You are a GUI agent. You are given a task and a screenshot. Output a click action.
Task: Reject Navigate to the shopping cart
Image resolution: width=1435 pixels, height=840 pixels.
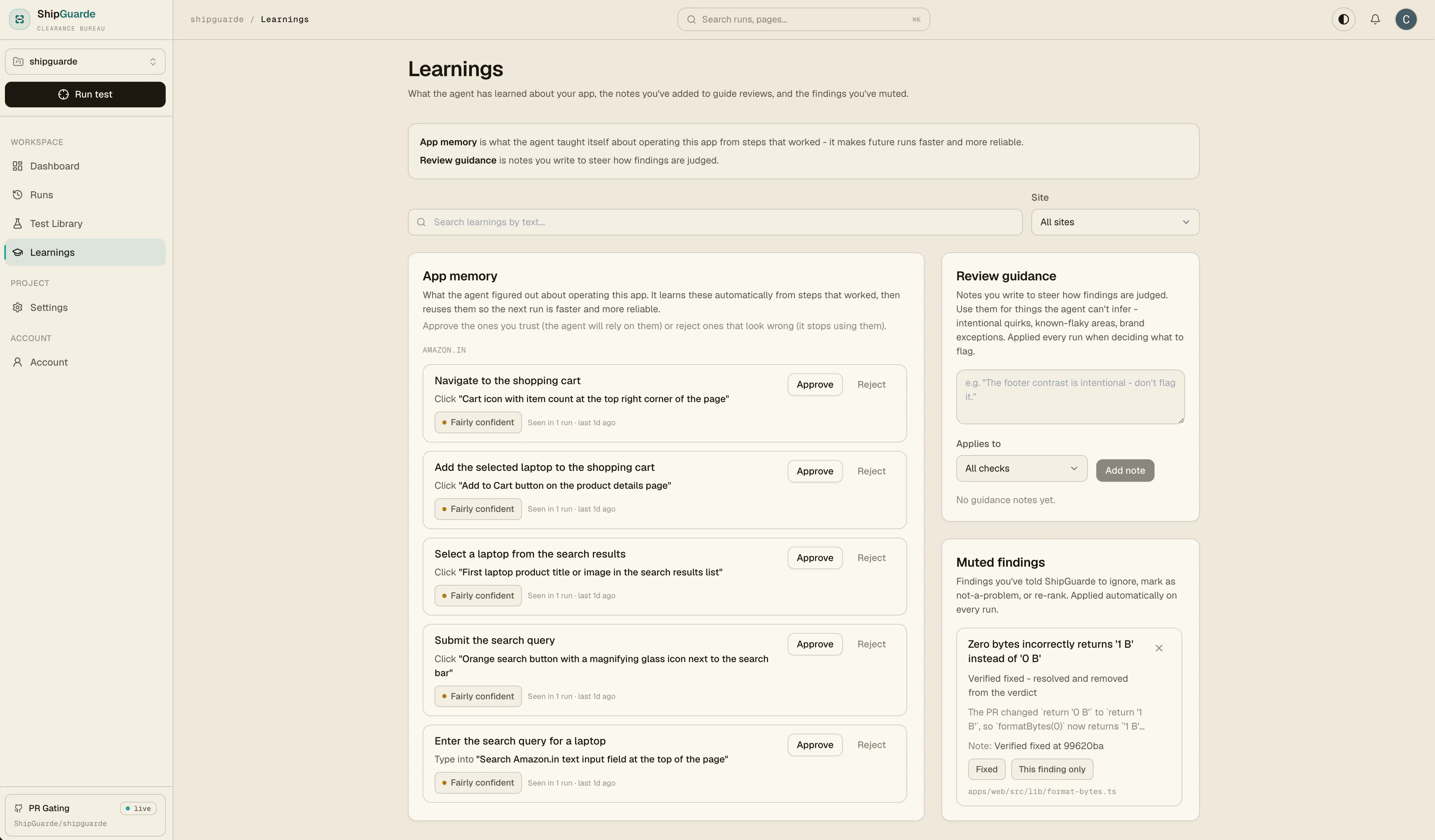tap(871, 385)
